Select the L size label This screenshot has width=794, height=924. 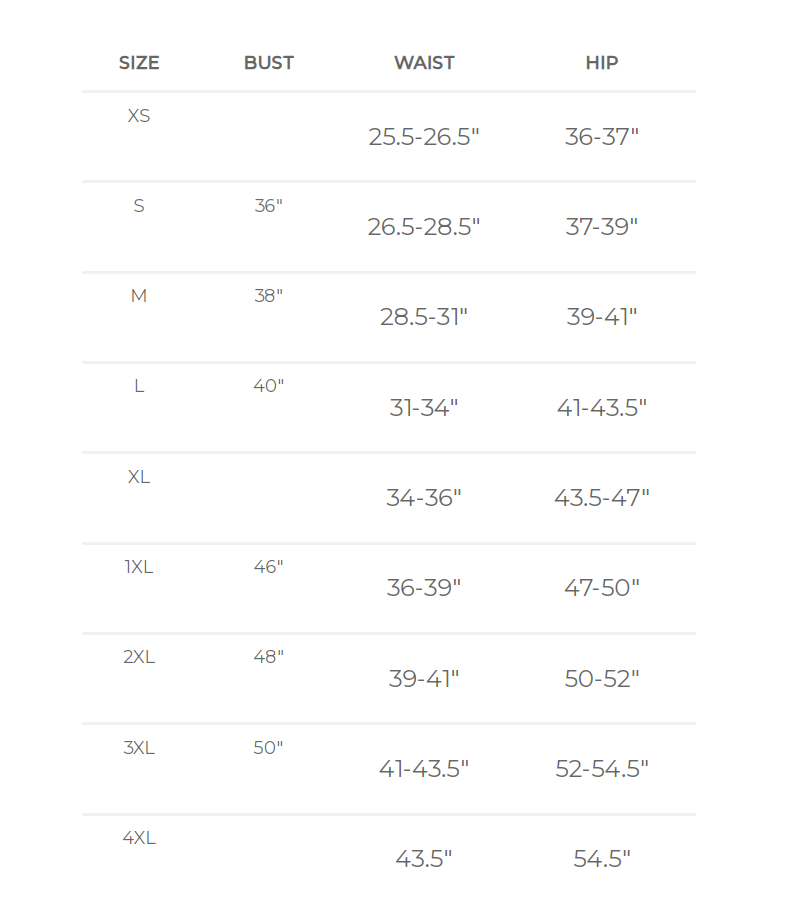[139, 386]
